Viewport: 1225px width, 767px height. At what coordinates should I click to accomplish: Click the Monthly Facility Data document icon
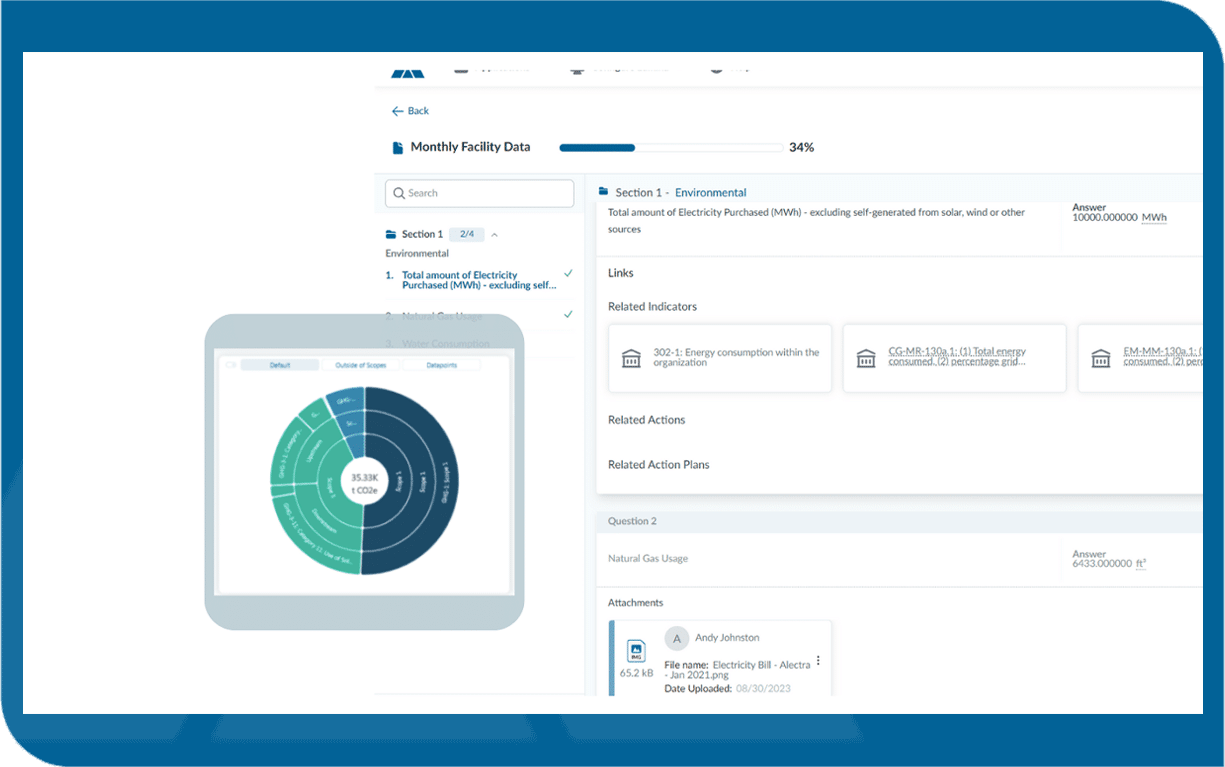point(397,148)
